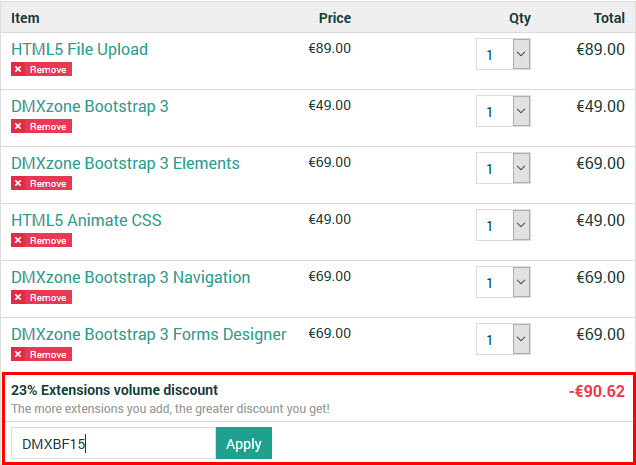Image resolution: width=636 pixels, height=465 pixels.
Task: Click the -€90.62 discount amount
Action: [x=597, y=392]
